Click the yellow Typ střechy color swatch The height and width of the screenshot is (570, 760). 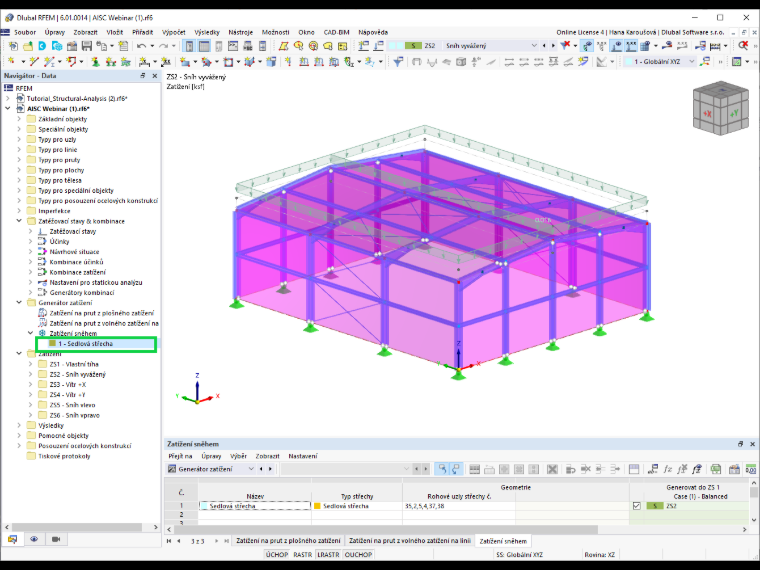317,506
